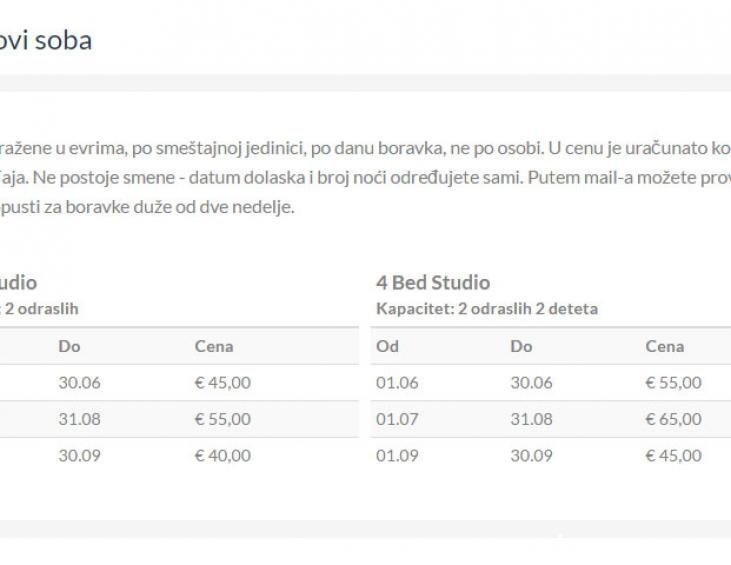The image size is (731, 565).
Task: Click the "2 odraslih" capacity text on left
Action: [x=41, y=309]
